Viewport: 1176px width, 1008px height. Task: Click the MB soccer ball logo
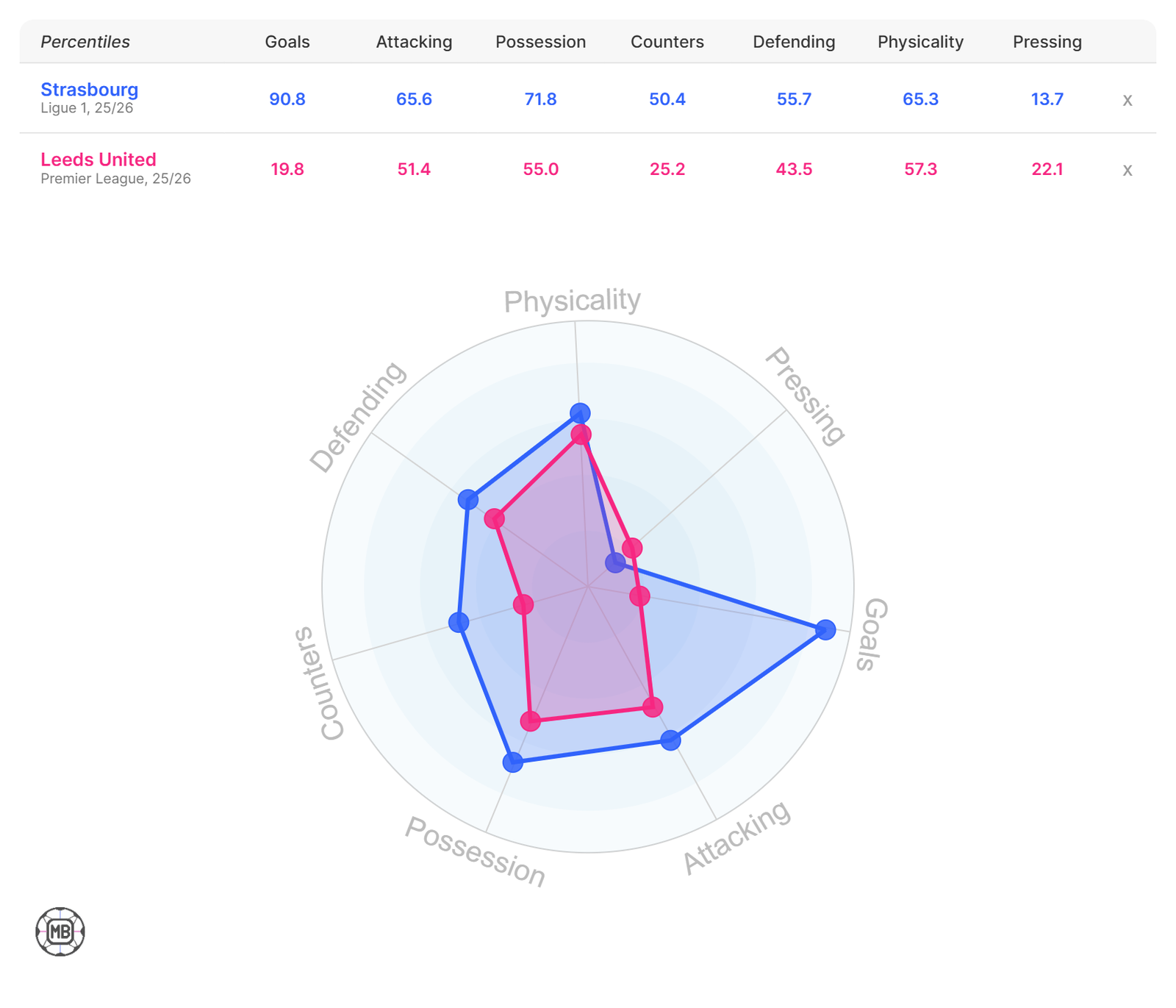pos(60,932)
